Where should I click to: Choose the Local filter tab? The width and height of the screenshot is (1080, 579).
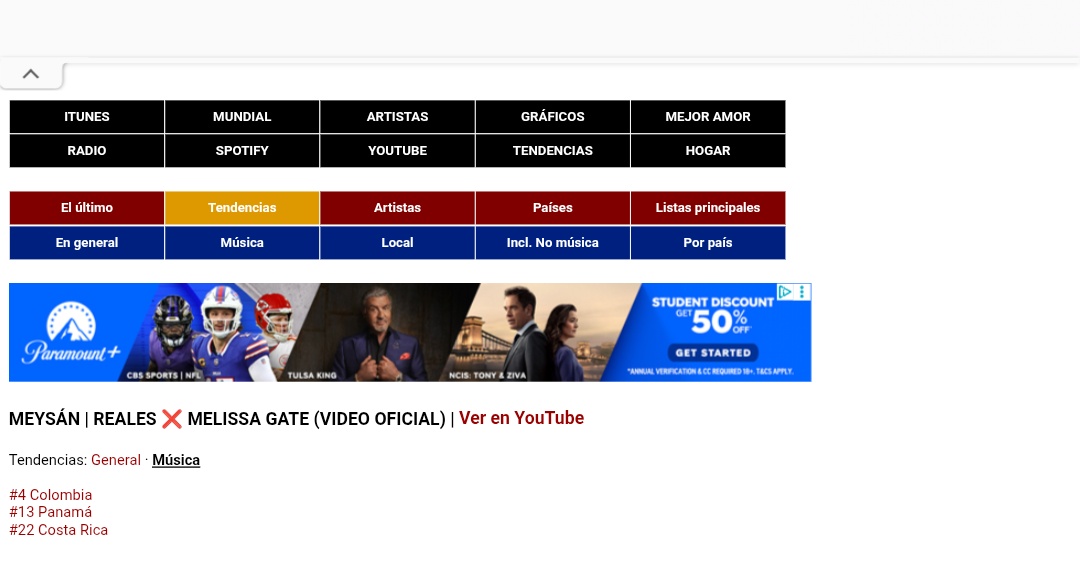[x=397, y=243]
